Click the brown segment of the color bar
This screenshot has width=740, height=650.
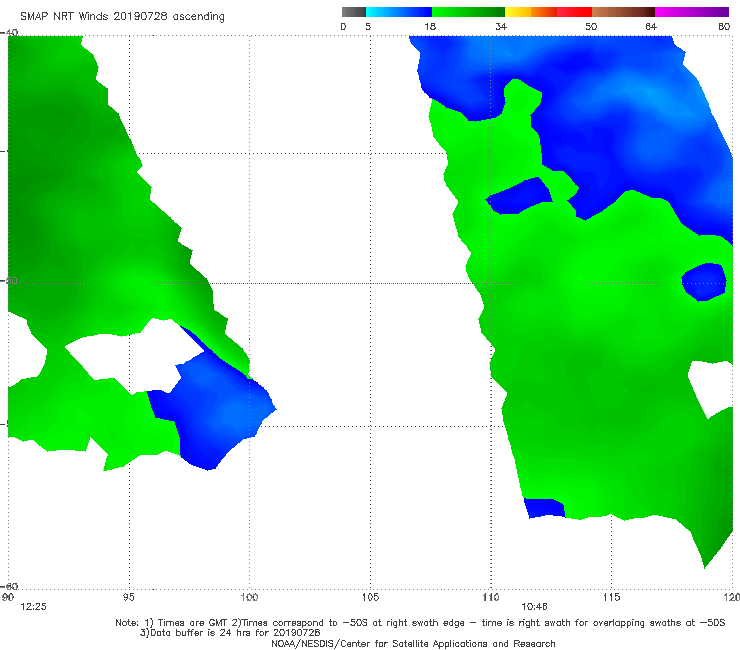click(x=623, y=12)
